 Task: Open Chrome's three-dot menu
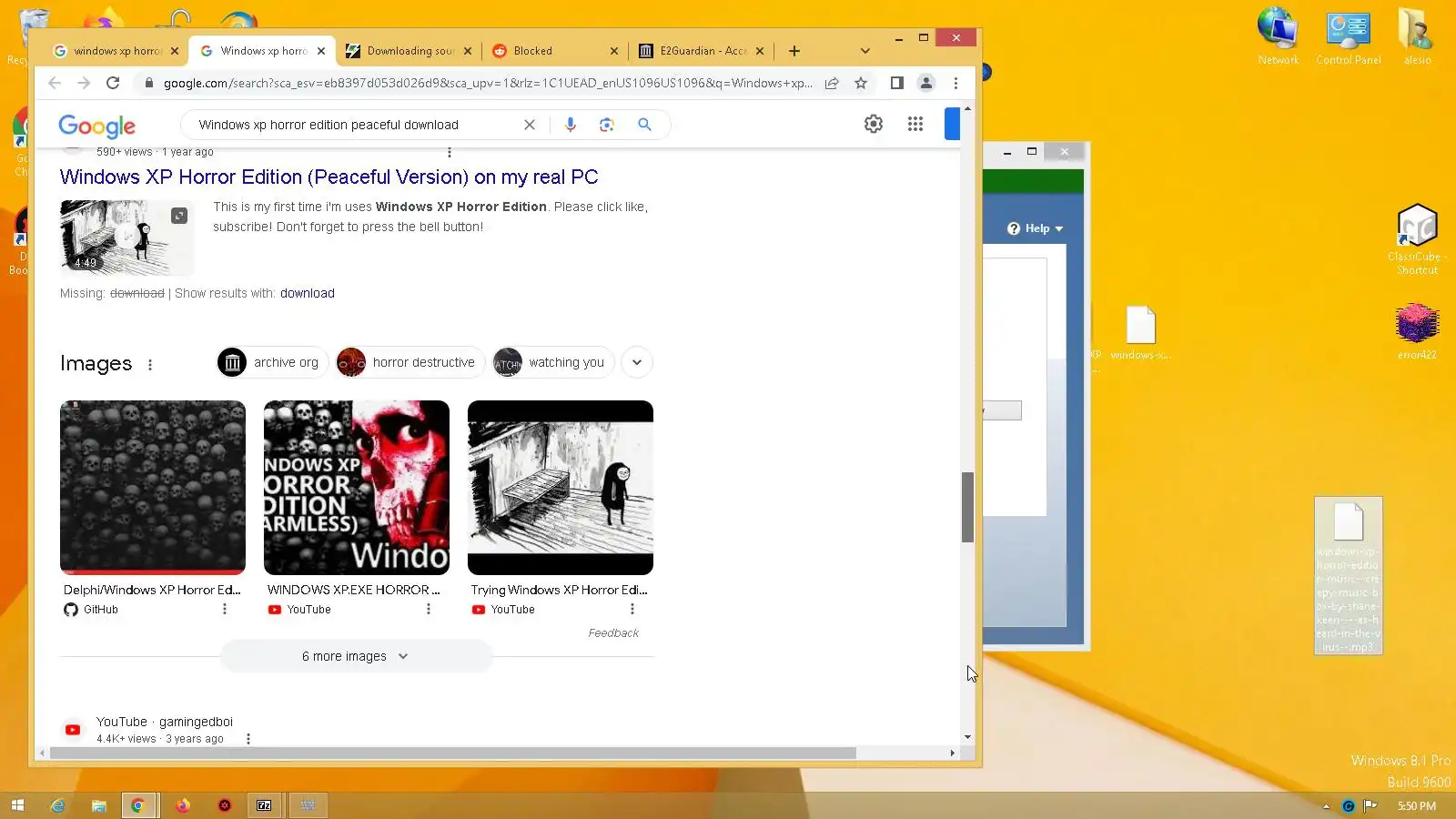[x=955, y=83]
